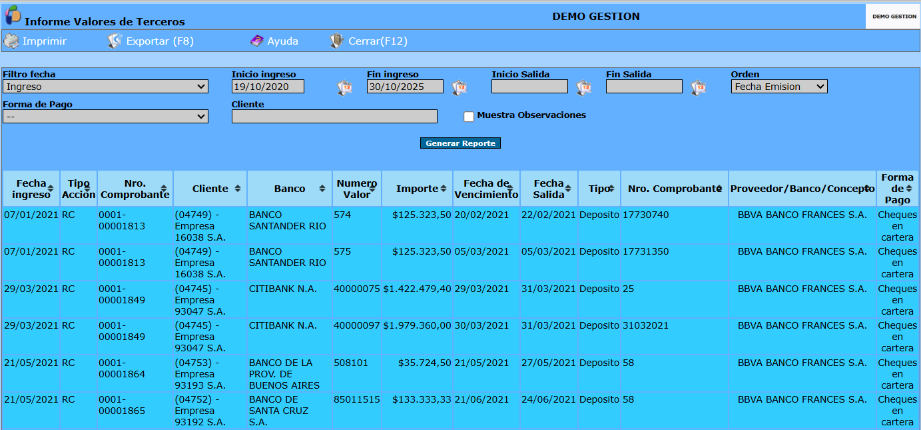Click the application logo beside Informe Valores
Screen dimensions: 921x430
click(x=12, y=15)
